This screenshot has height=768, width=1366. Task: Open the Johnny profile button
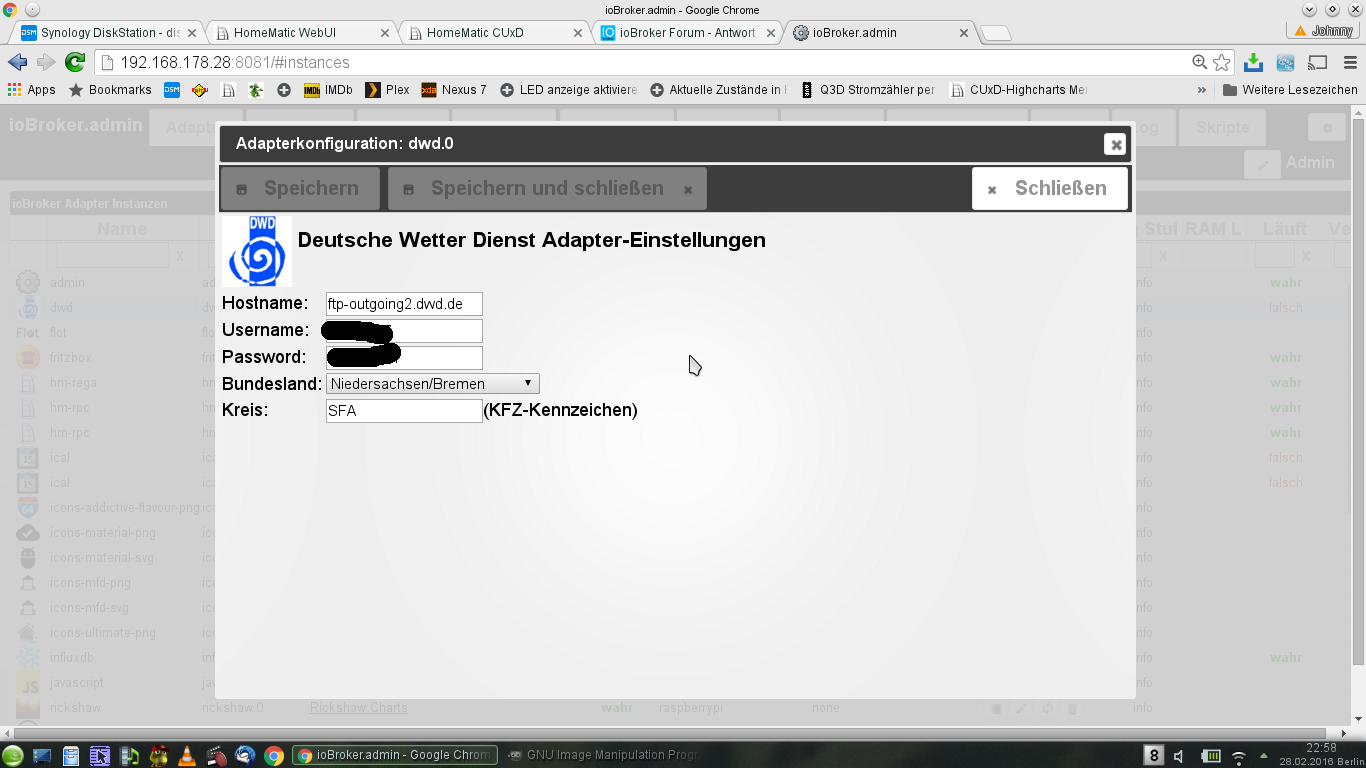[x=1325, y=31]
